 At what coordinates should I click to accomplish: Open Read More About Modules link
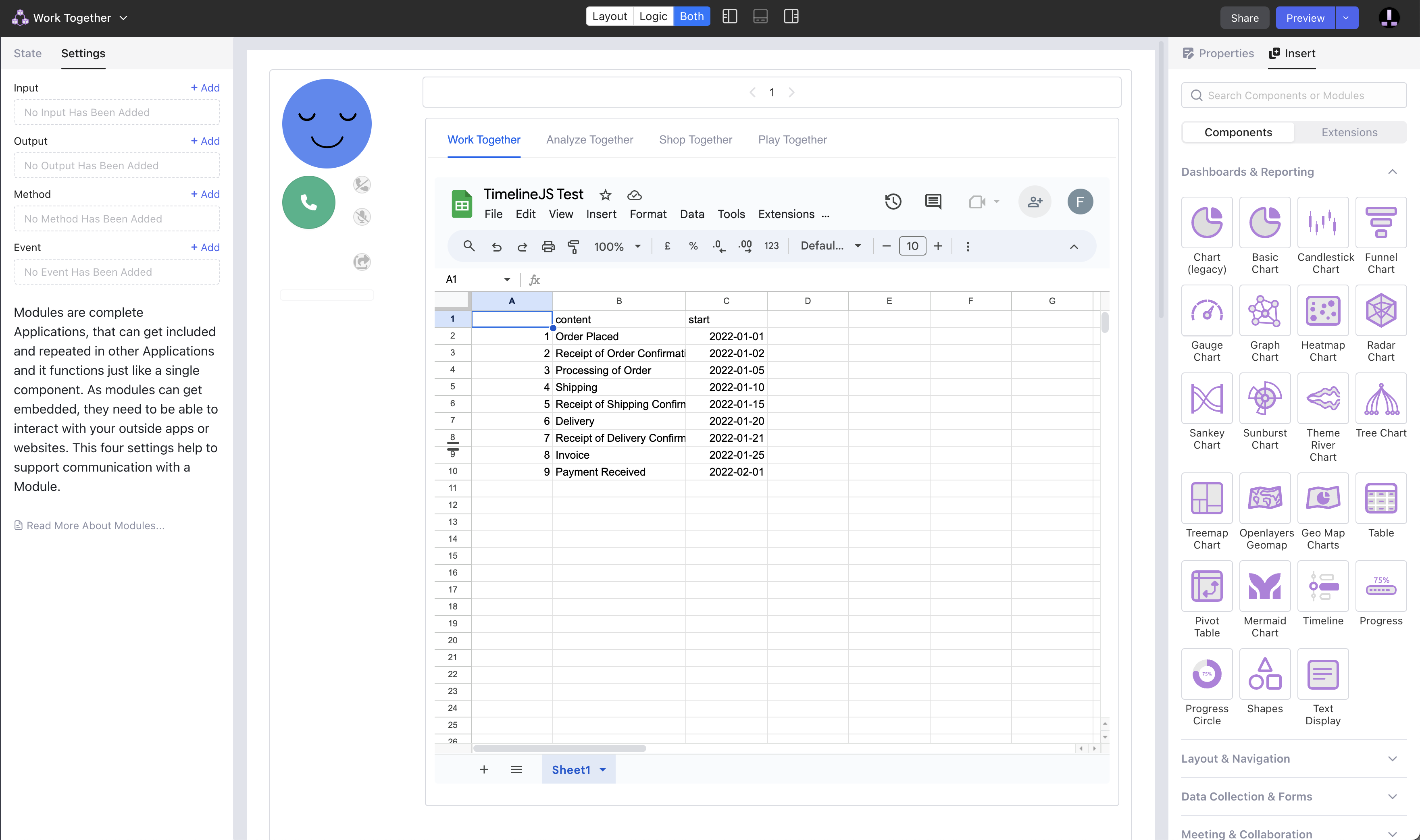pos(95,525)
